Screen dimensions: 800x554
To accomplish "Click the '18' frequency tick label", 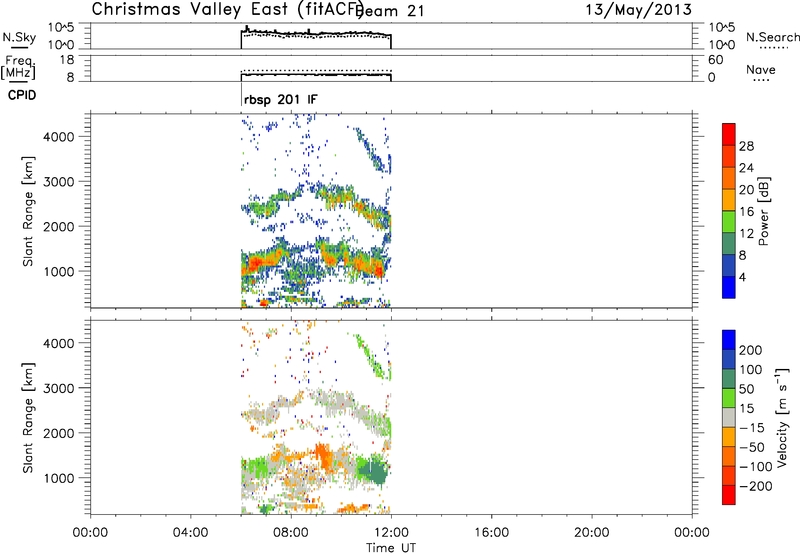I will pyautogui.click(x=67, y=60).
